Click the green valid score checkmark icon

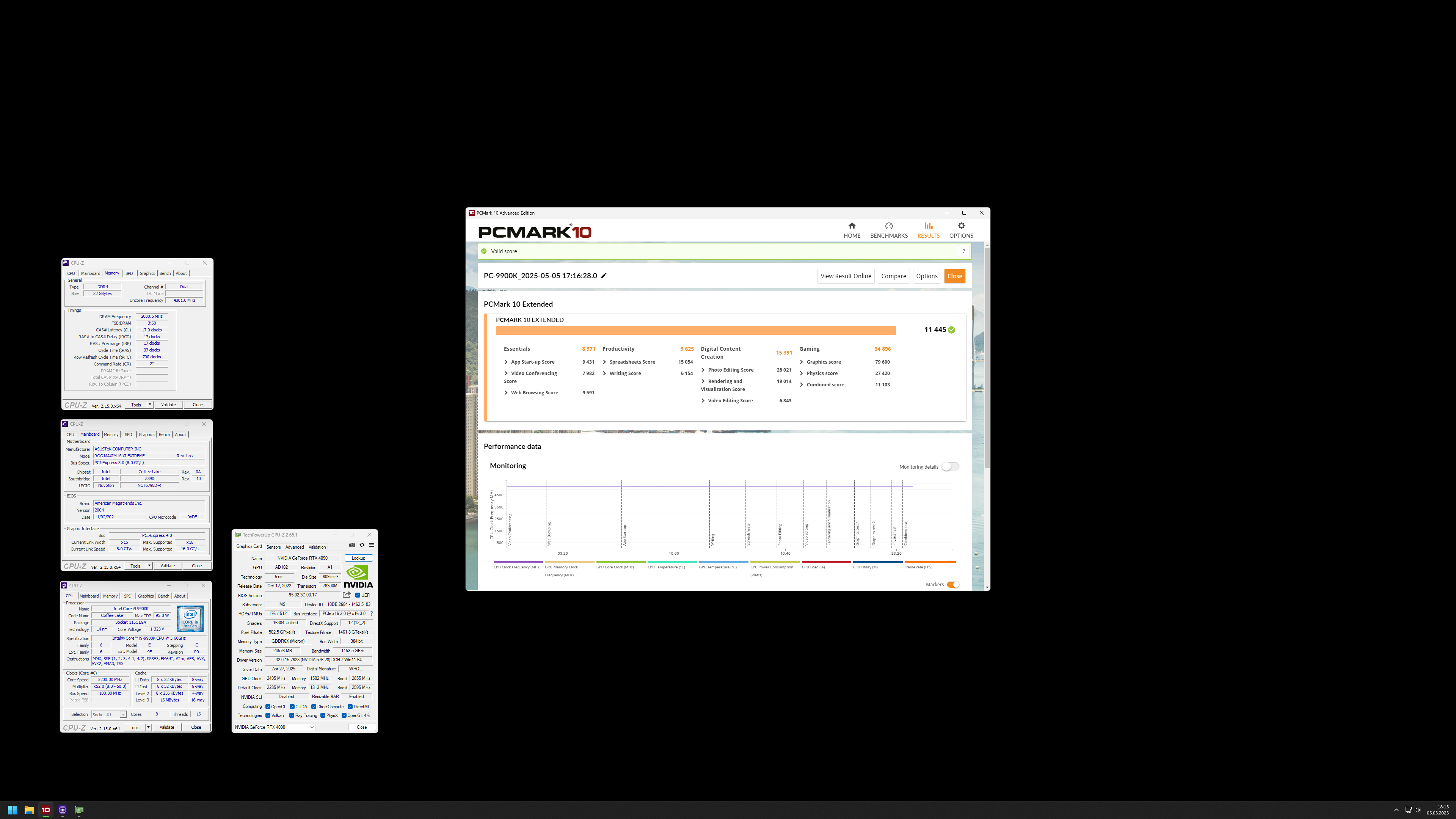(484, 251)
